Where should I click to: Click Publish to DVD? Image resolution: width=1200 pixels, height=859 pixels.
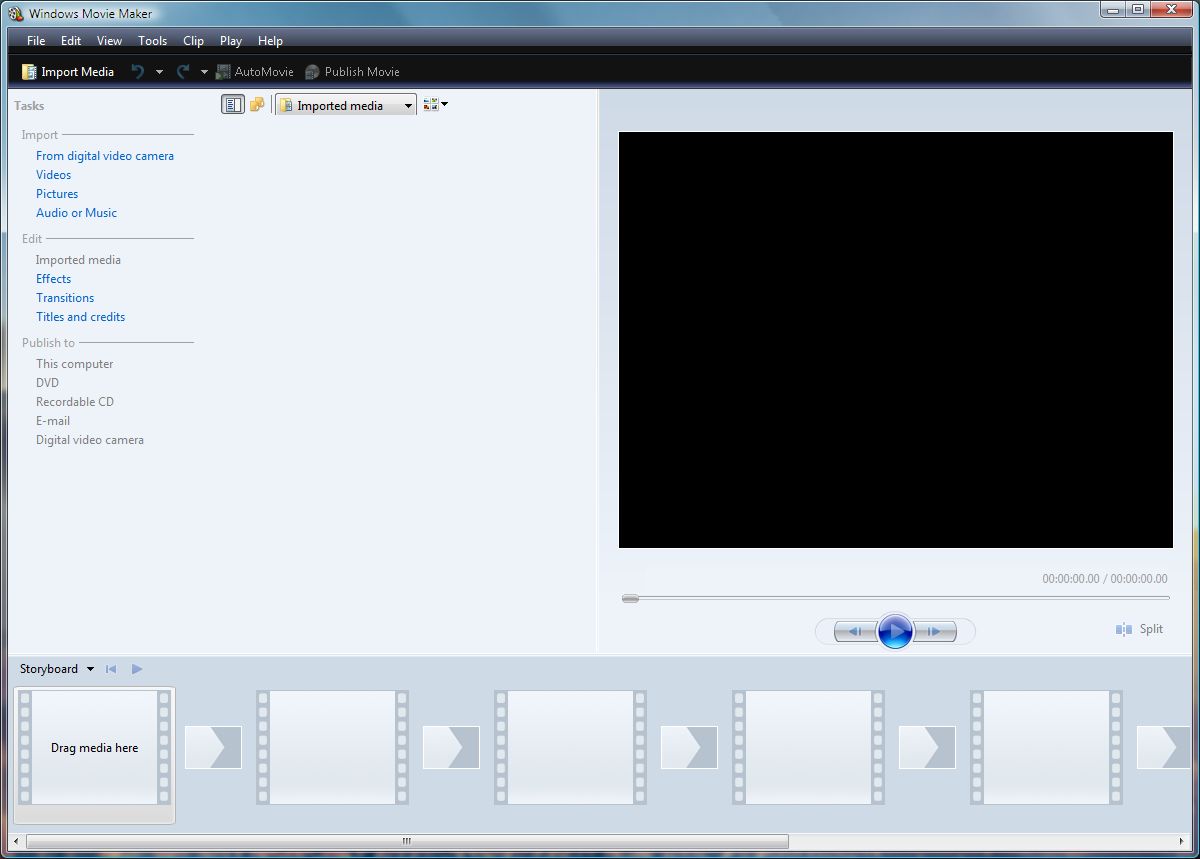pos(48,383)
